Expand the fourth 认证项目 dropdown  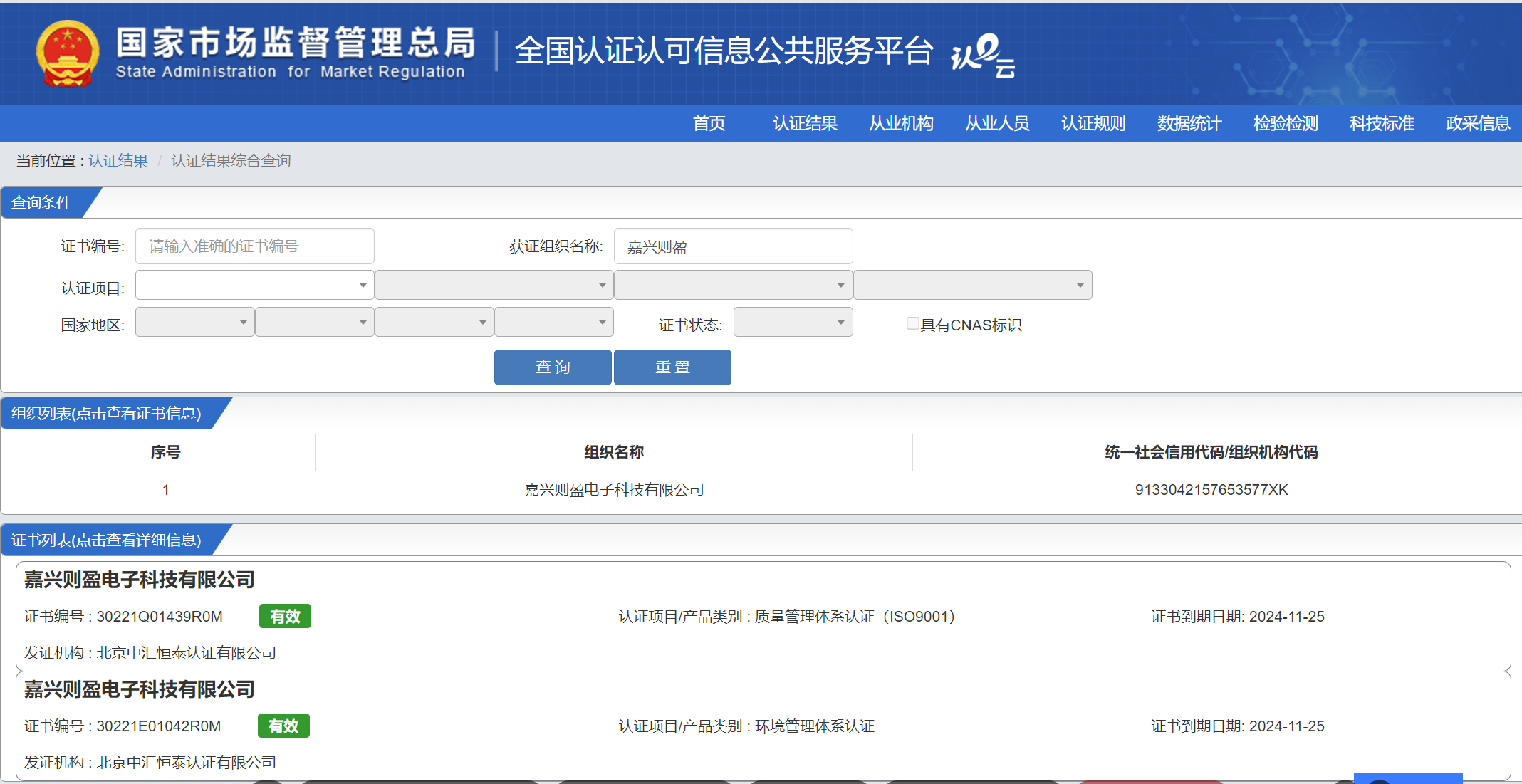point(973,285)
